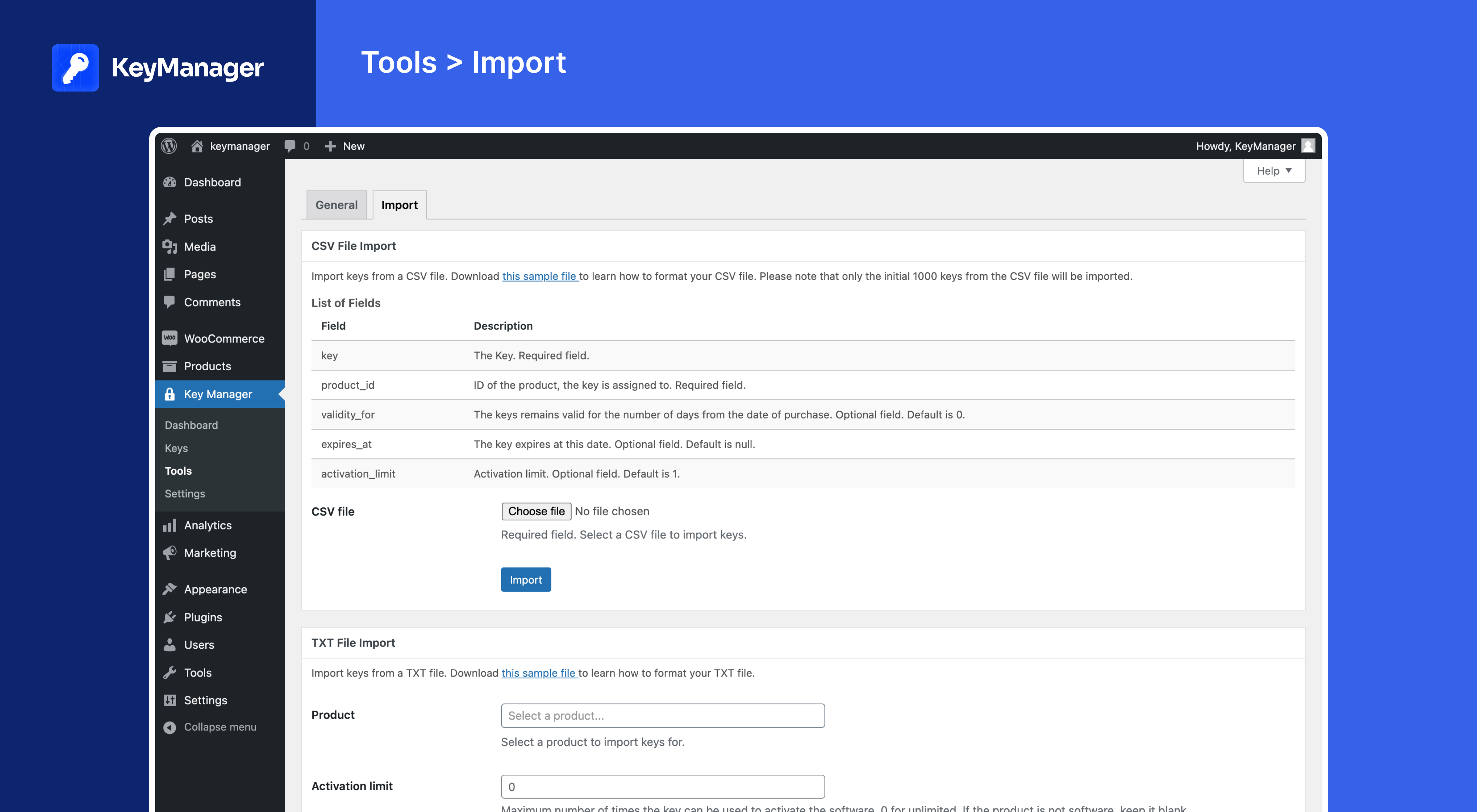Open Key Manager Dashboard submenu item
Image resolution: width=1477 pixels, height=812 pixels.
[191, 425]
